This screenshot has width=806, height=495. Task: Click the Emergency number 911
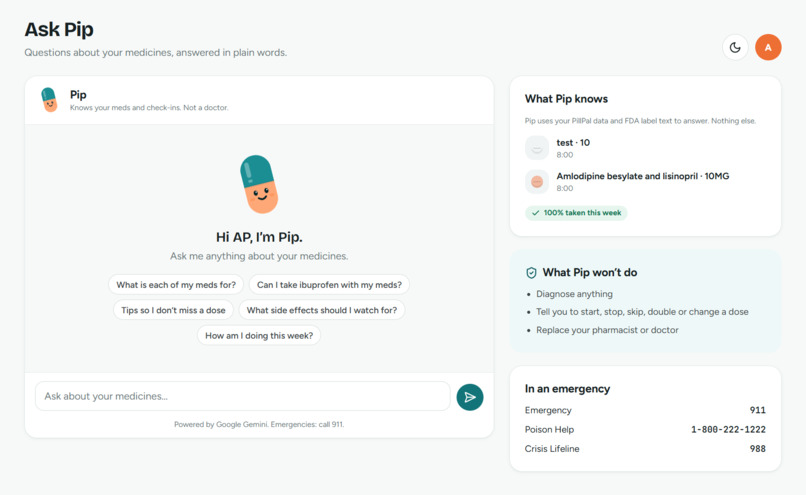click(758, 410)
